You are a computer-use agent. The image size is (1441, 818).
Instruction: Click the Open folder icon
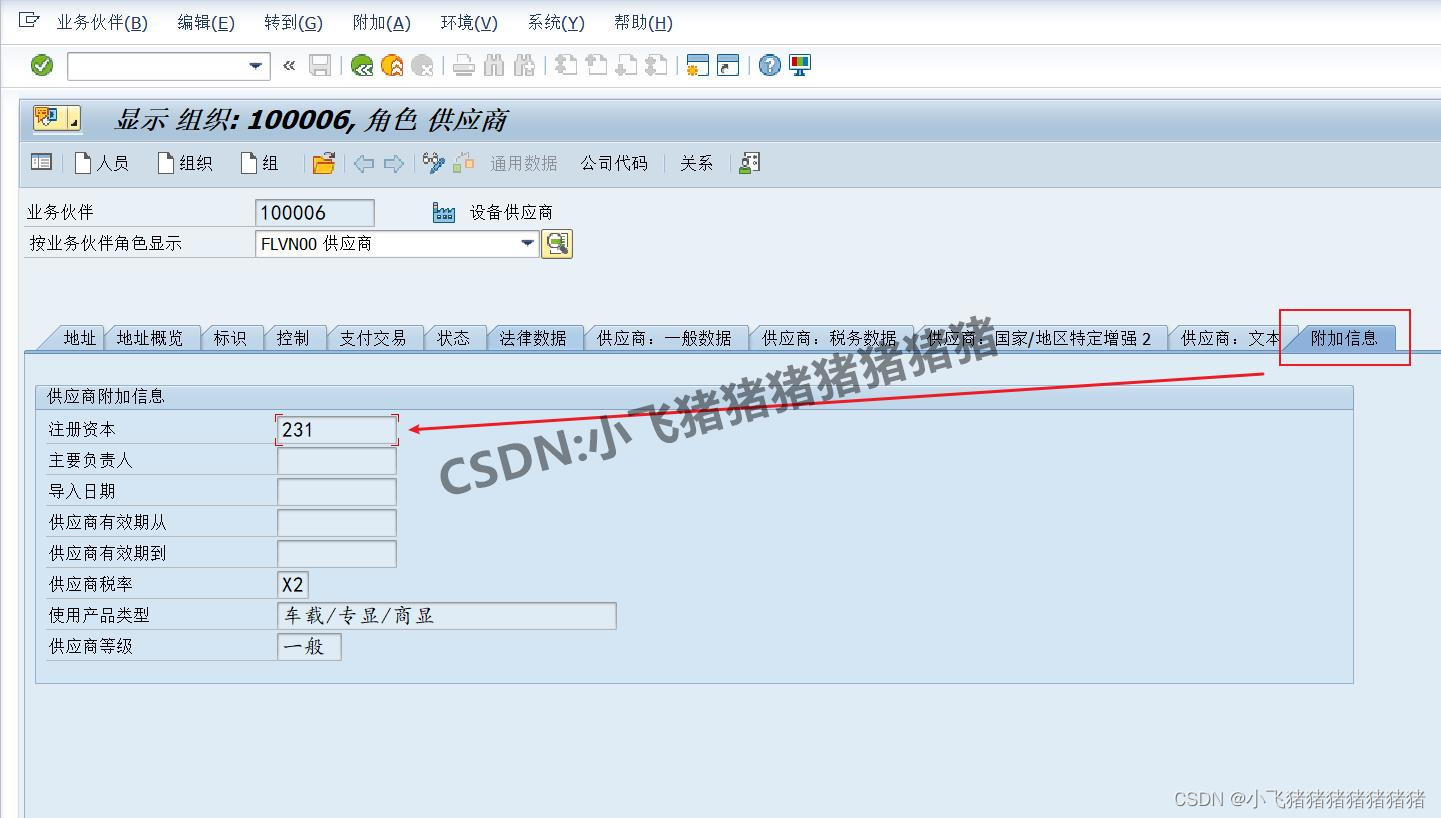coord(323,163)
